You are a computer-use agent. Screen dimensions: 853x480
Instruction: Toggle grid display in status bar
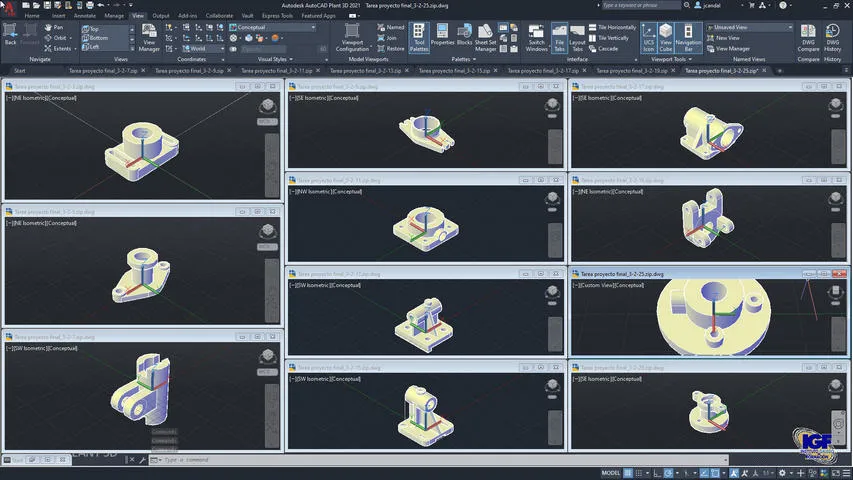pos(627,473)
